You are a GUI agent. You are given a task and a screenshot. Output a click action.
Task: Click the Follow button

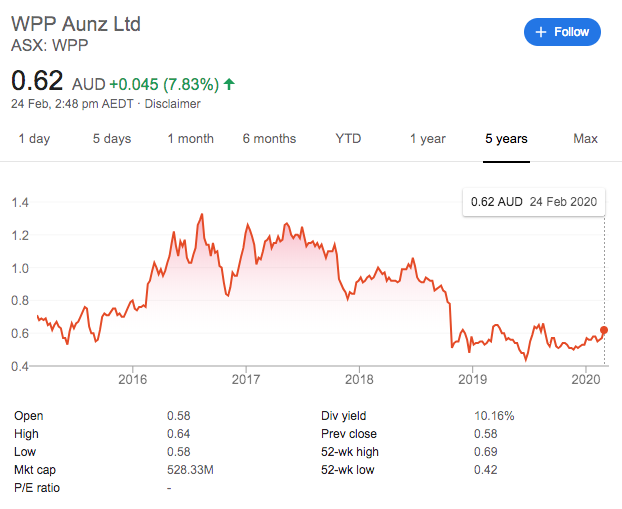point(562,32)
